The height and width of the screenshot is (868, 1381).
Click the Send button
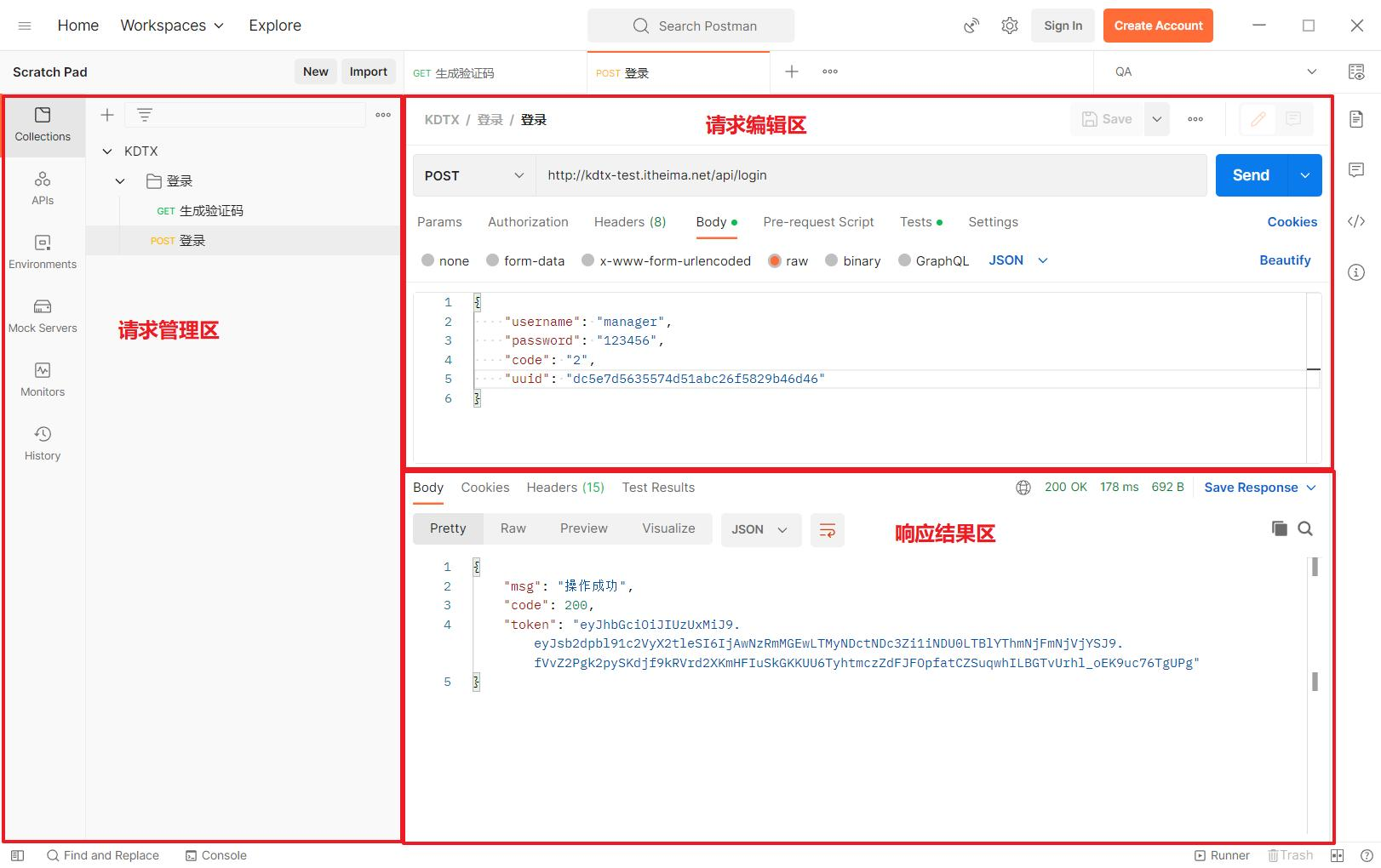click(1252, 175)
